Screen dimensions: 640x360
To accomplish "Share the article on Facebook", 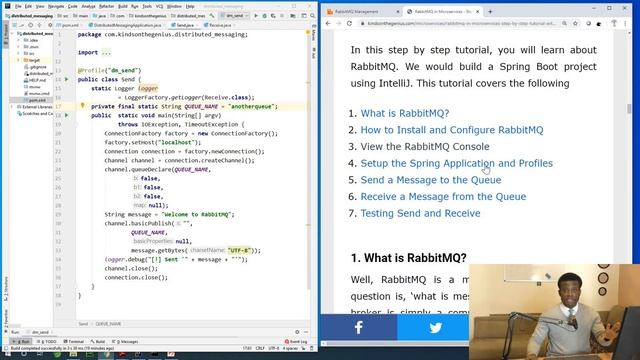I will tap(359, 327).
